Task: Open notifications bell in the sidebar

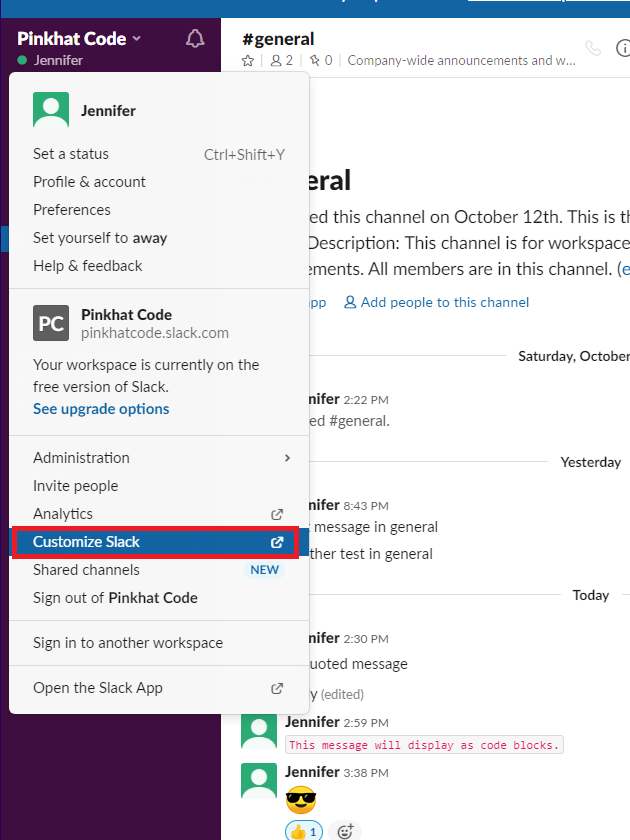Action: click(195, 39)
